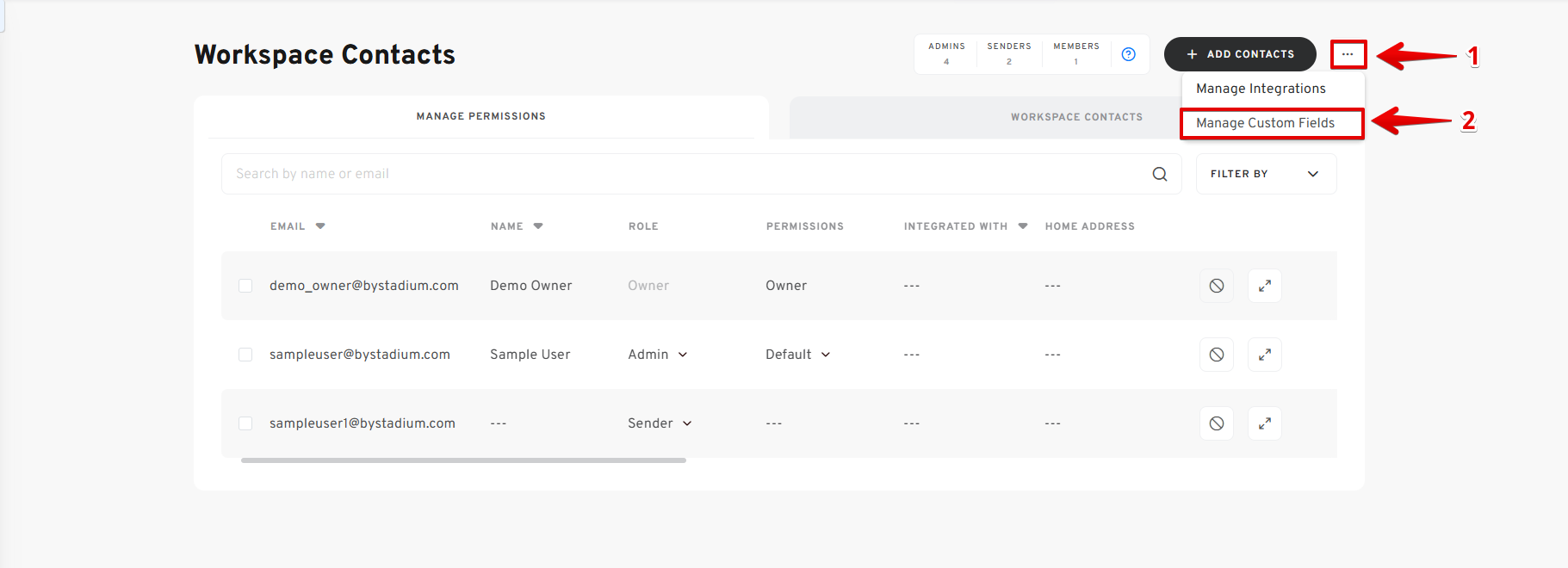Change Sample User's Admin role dropdown
Image resolution: width=1568 pixels, height=568 pixels.
click(658, 355)
